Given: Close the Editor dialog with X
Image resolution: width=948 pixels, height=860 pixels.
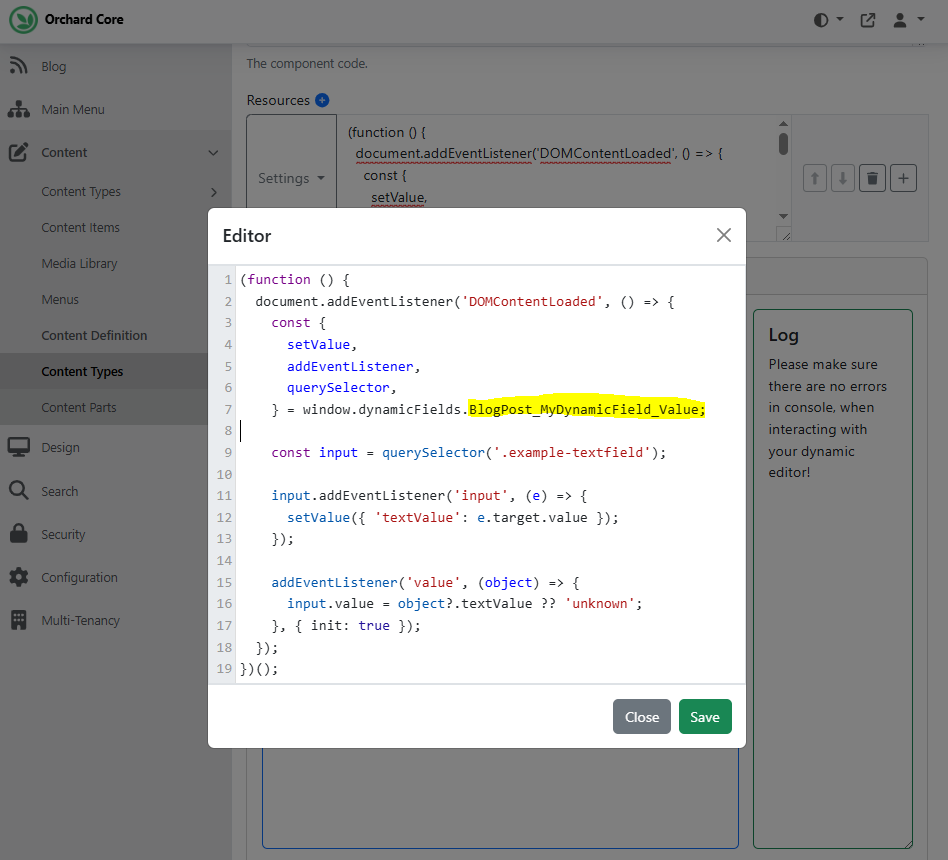Looking at the screenshot, I should pos(724,235).
